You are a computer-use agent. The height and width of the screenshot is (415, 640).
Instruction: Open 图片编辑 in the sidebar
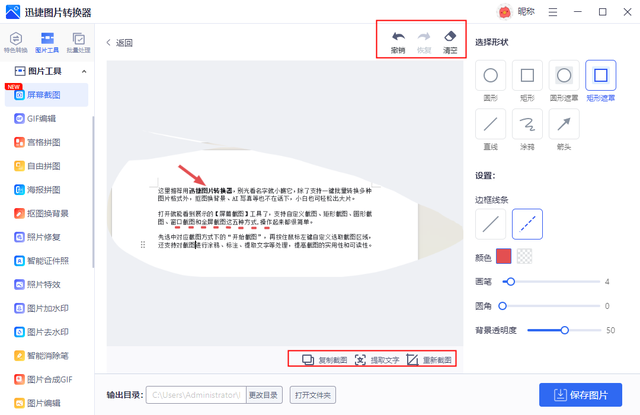click(x=47, y=403)
